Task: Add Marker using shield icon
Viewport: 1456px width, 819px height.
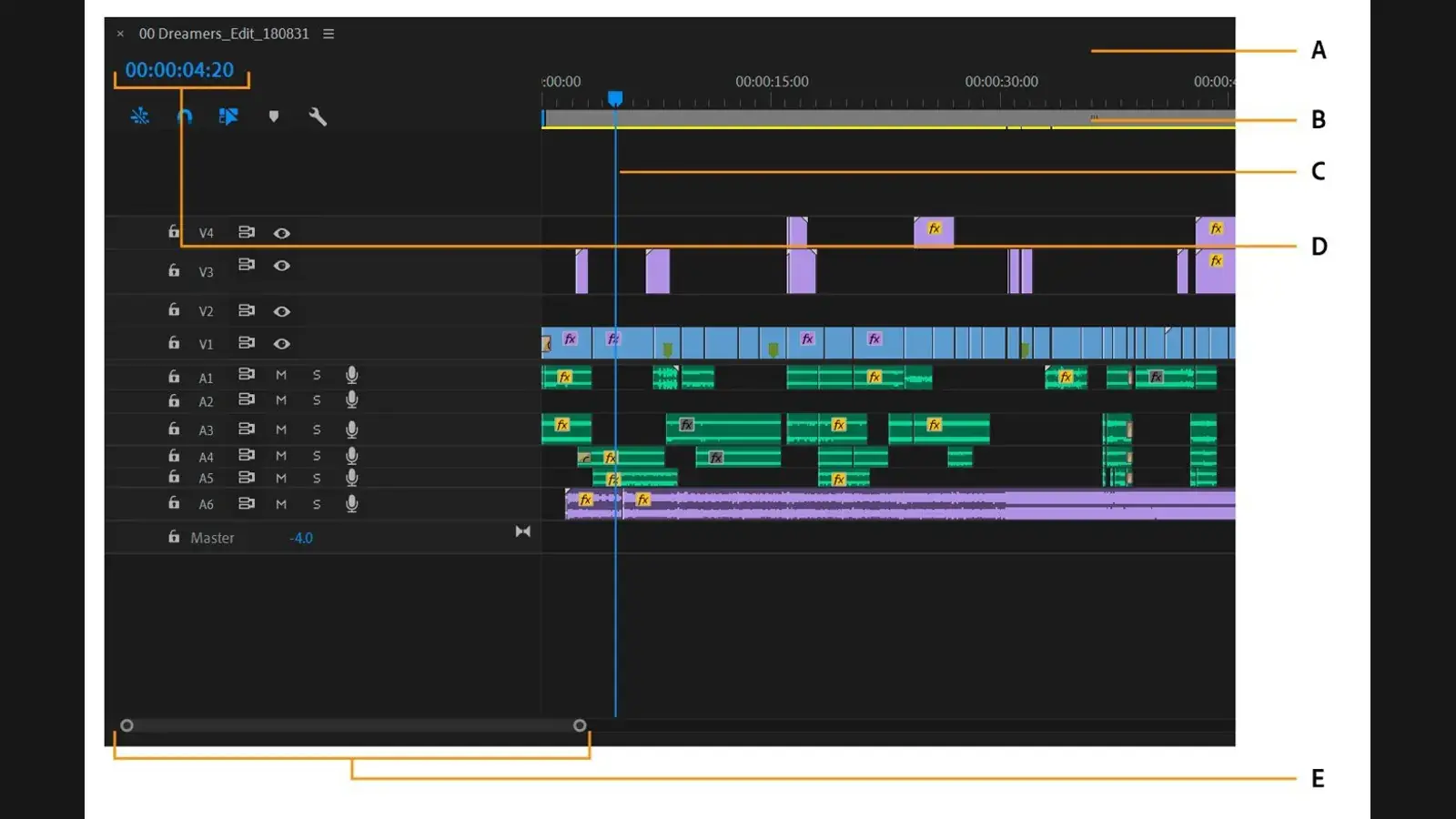Action: (274, 116)
